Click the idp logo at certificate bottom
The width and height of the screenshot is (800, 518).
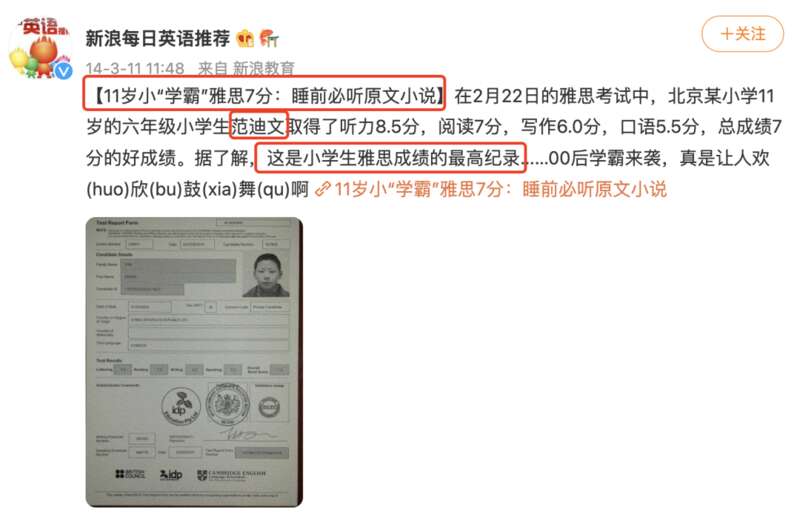[x=171, y=475]
